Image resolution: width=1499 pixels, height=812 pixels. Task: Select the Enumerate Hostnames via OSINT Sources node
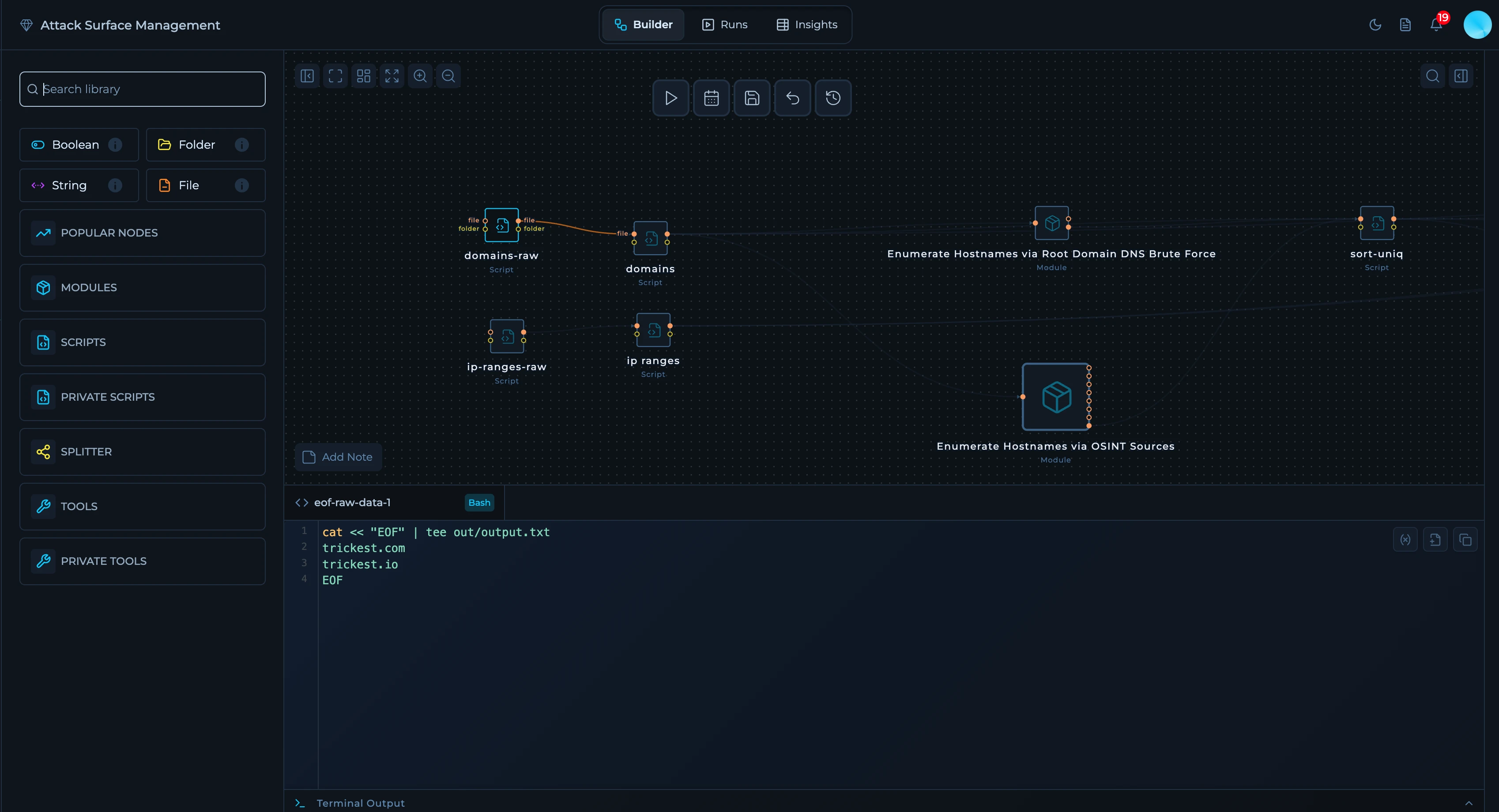click(x=1055, y=397)
